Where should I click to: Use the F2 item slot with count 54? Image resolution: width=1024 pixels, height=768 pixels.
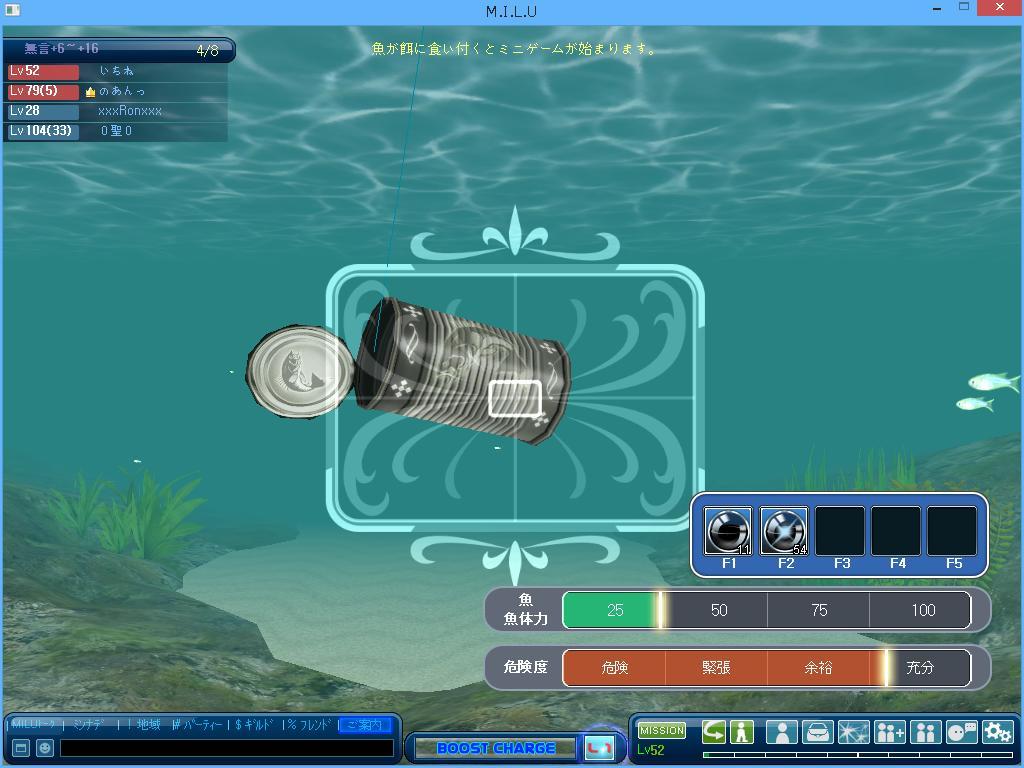pos(784,531)
